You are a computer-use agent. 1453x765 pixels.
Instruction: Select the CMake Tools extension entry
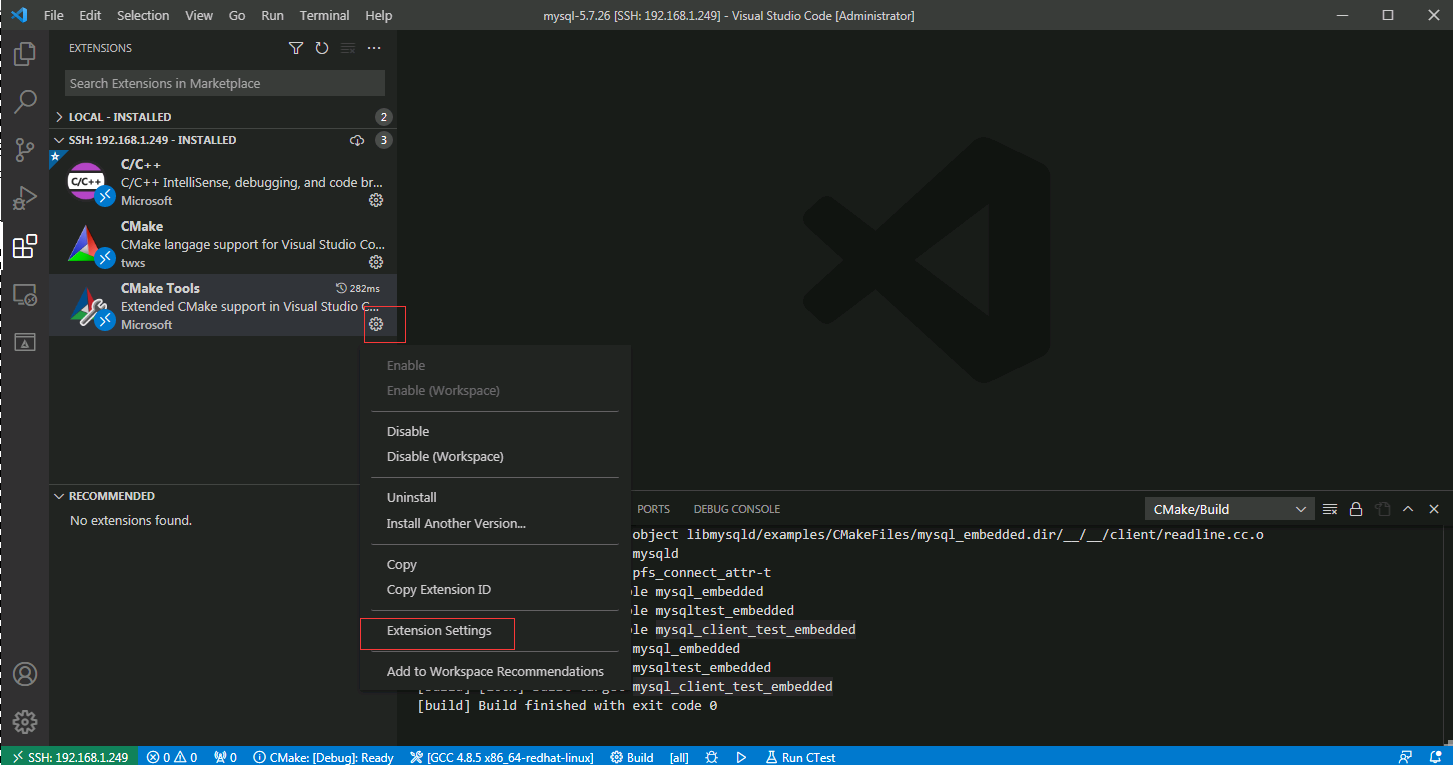point(223,306)
